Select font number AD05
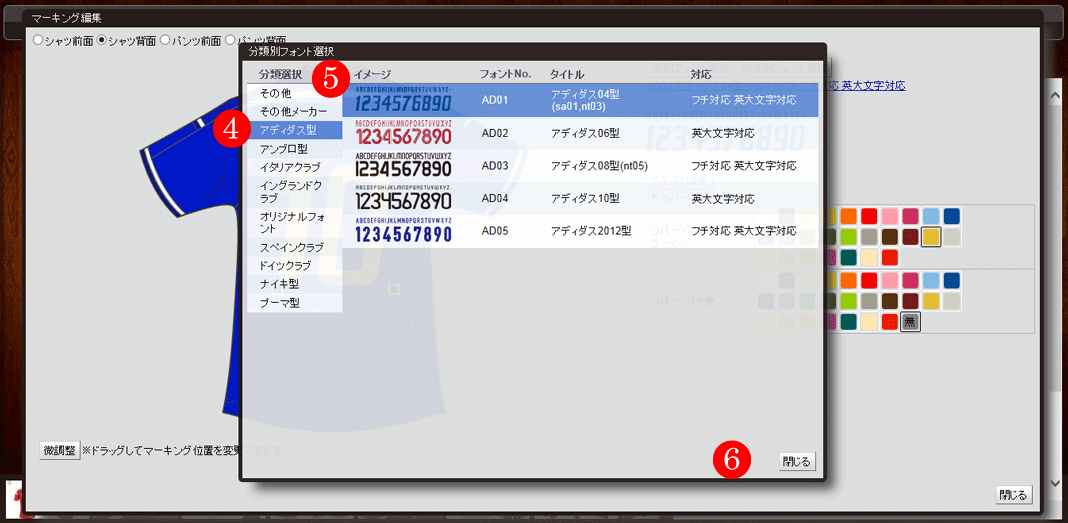 [x=494, y=231]
